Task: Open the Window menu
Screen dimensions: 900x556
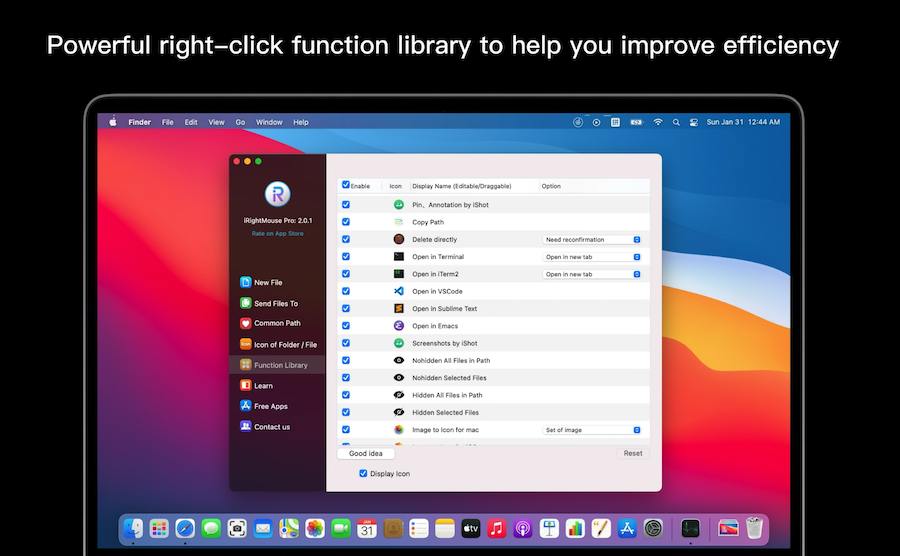Action: pyautogui.click(x=269, y=122)
